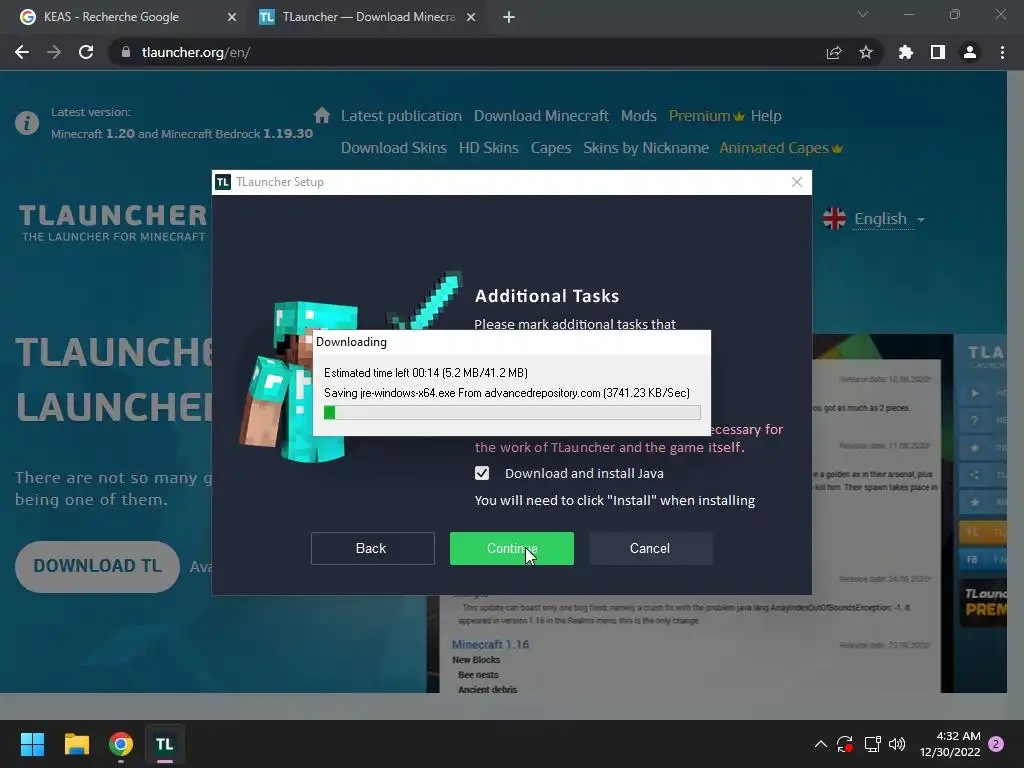Open the volume tray icon
The image size is (1024, 768).
click(x=897, y=744)
